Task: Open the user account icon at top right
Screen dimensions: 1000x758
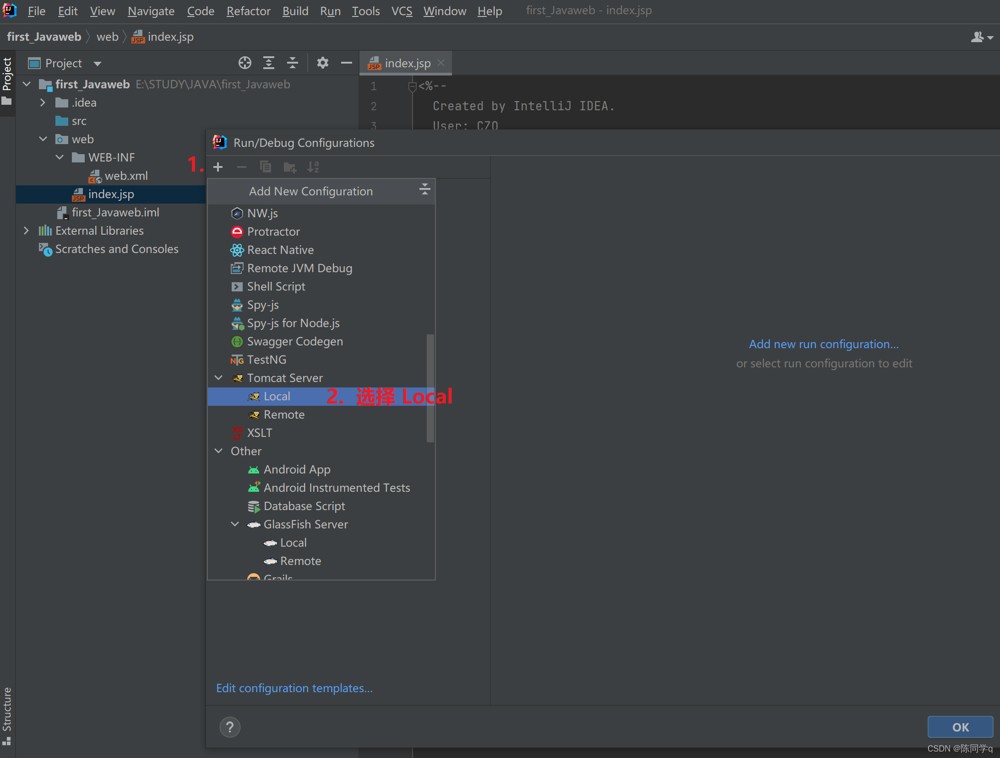Action: 982,37
